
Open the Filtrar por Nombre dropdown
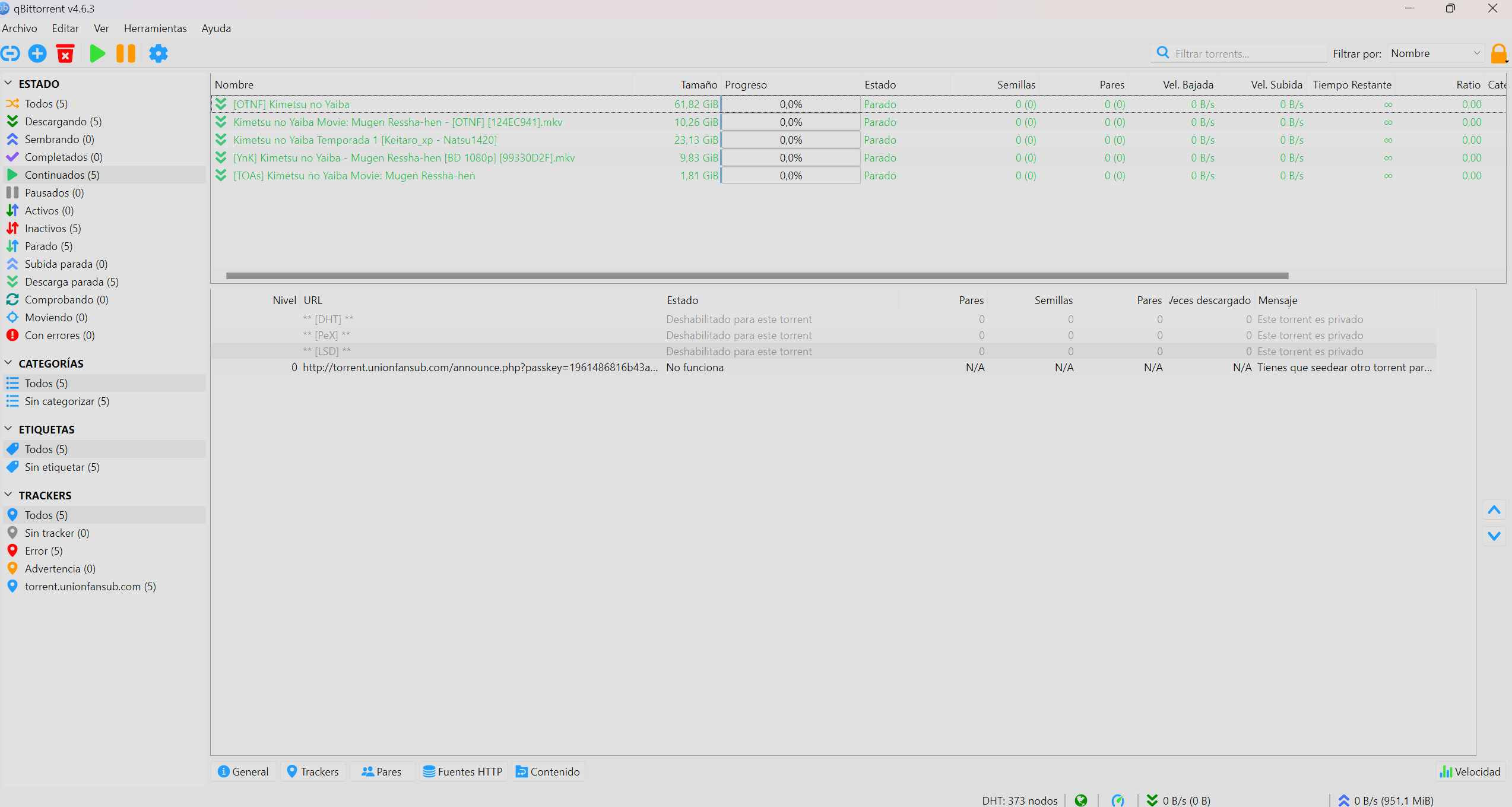point(1435,53)
